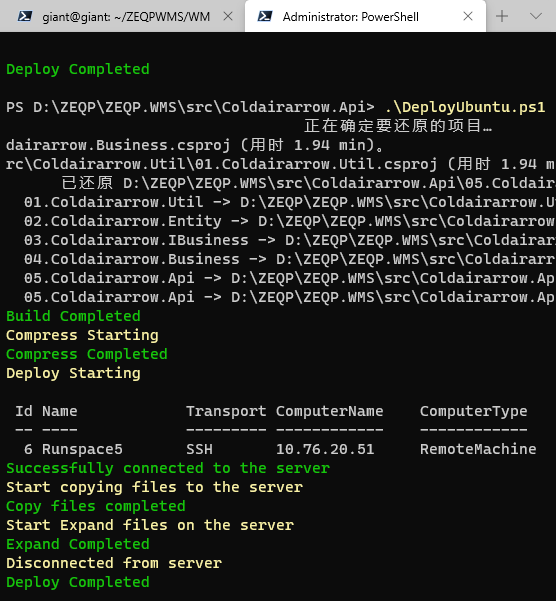Click the 'Expand Completed' line
This screenshot has height=601, width=556.
tap(78, 544)
